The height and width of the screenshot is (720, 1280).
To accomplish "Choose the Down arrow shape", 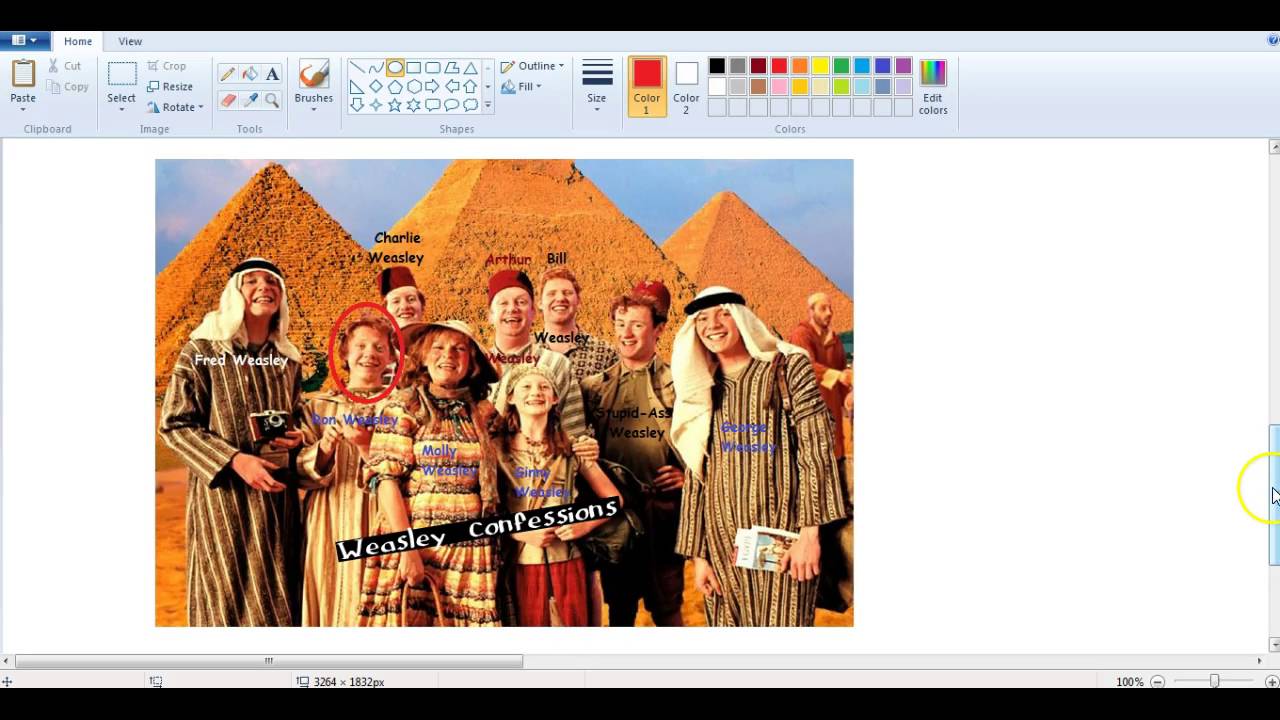I will click(357, 105).
